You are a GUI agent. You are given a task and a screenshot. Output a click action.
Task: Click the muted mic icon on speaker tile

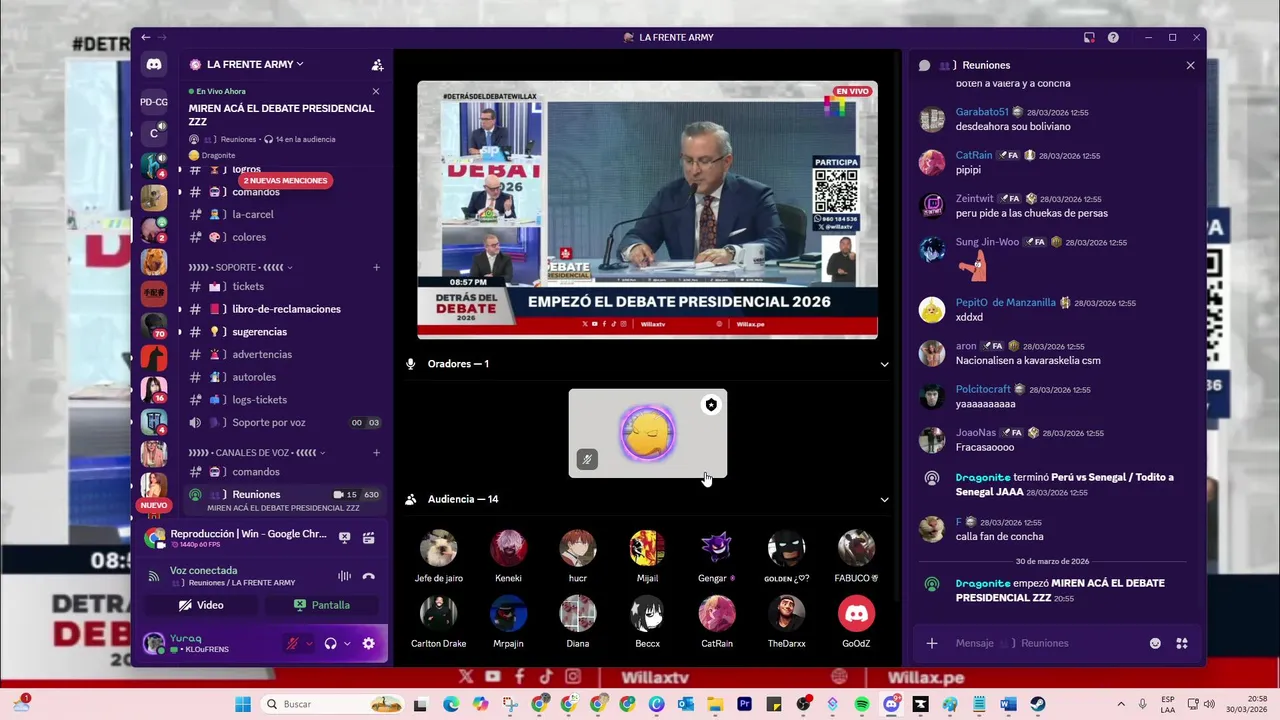tap(587, 460)
